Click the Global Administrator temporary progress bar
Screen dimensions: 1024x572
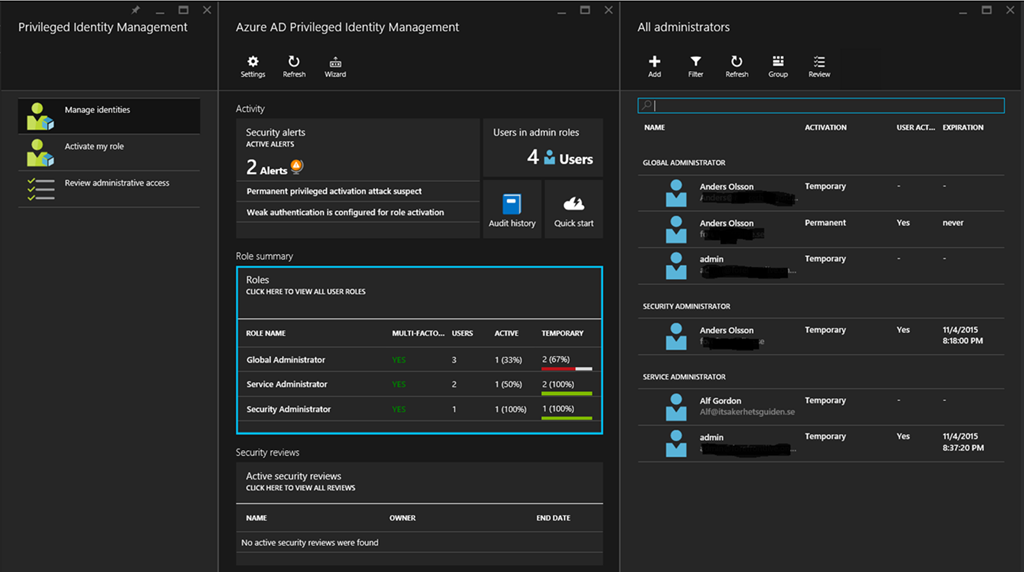pyautogui.click(x=566, y=369)
